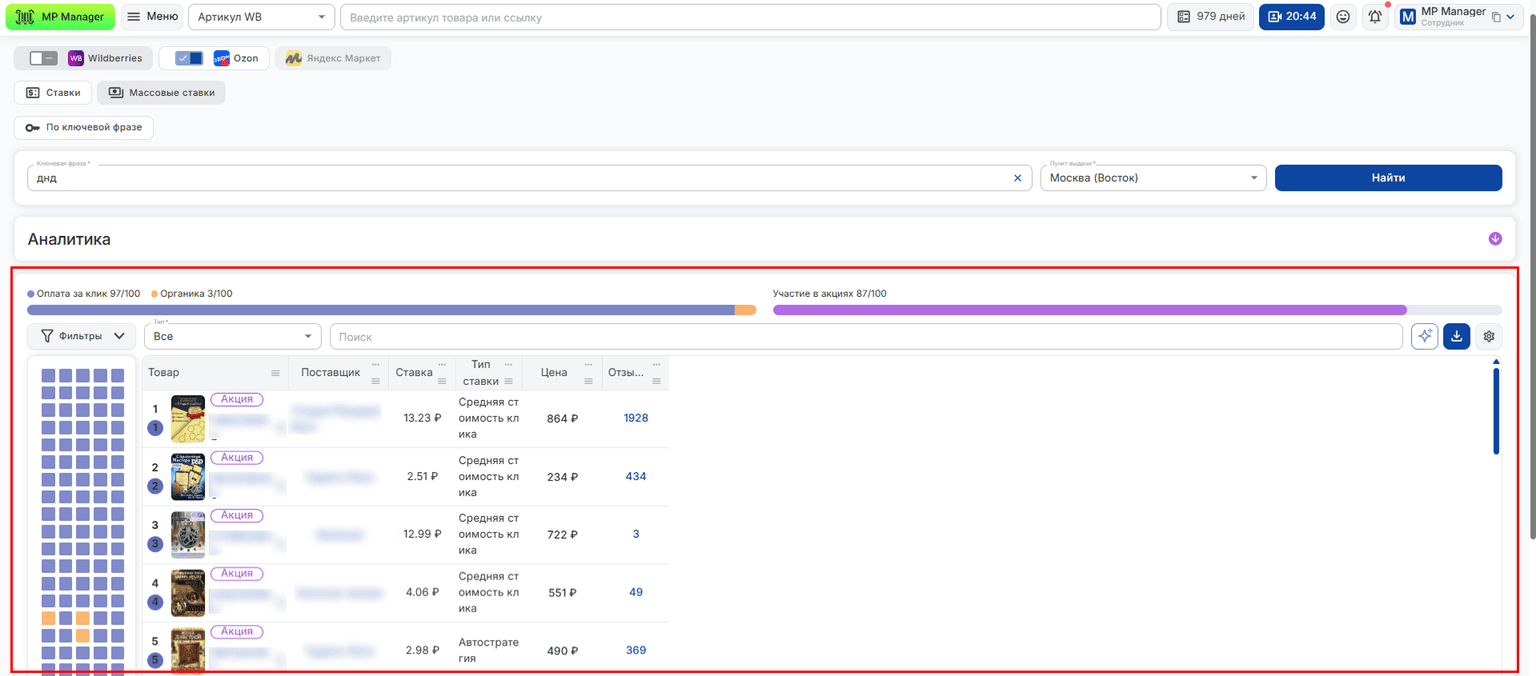Open the 369 reviews link
The height and width of the screenshot is (676, 1536).
pyautogui.click(x=636, y=650)
